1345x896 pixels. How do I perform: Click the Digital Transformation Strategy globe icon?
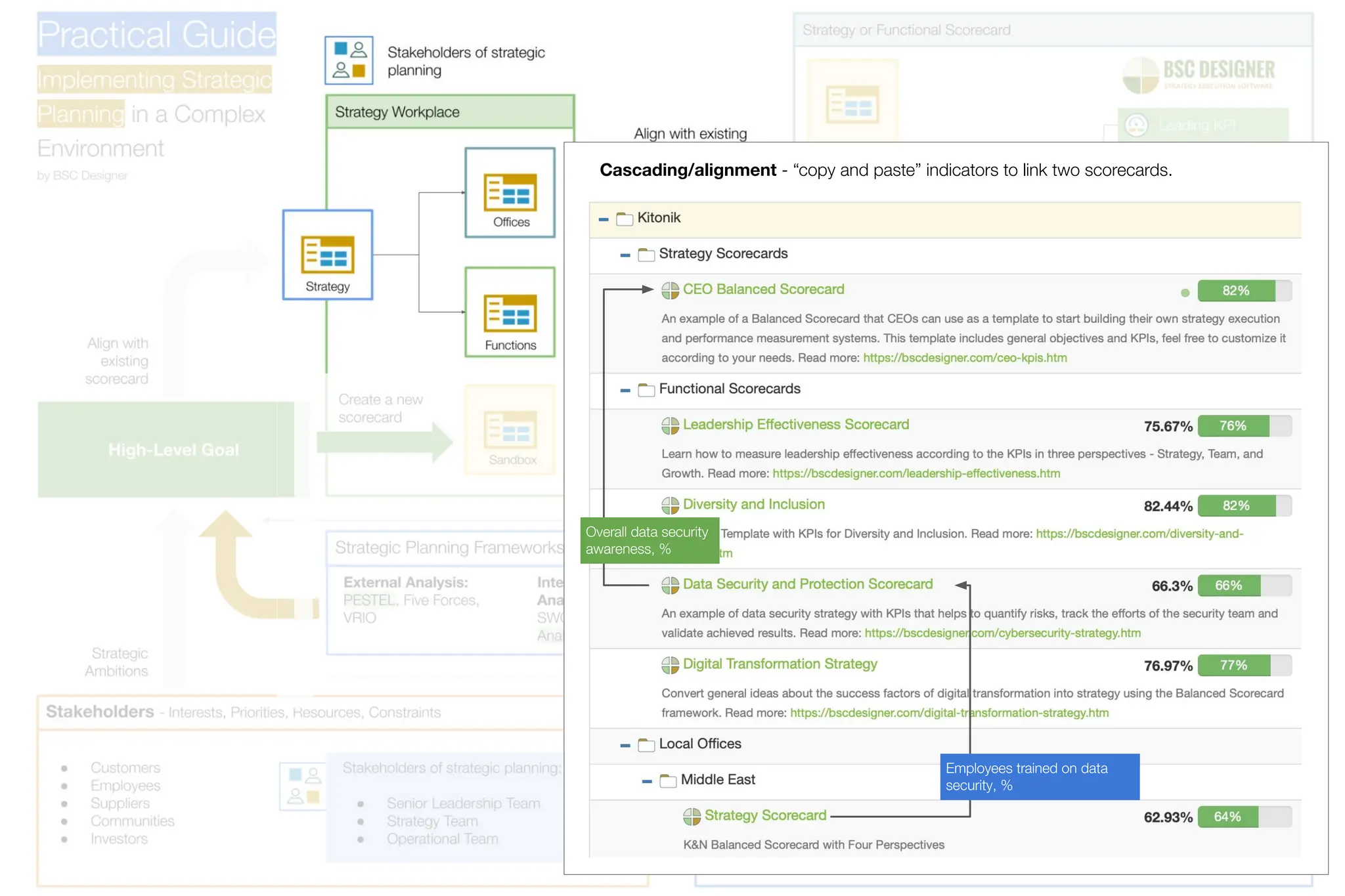(670, 665)
